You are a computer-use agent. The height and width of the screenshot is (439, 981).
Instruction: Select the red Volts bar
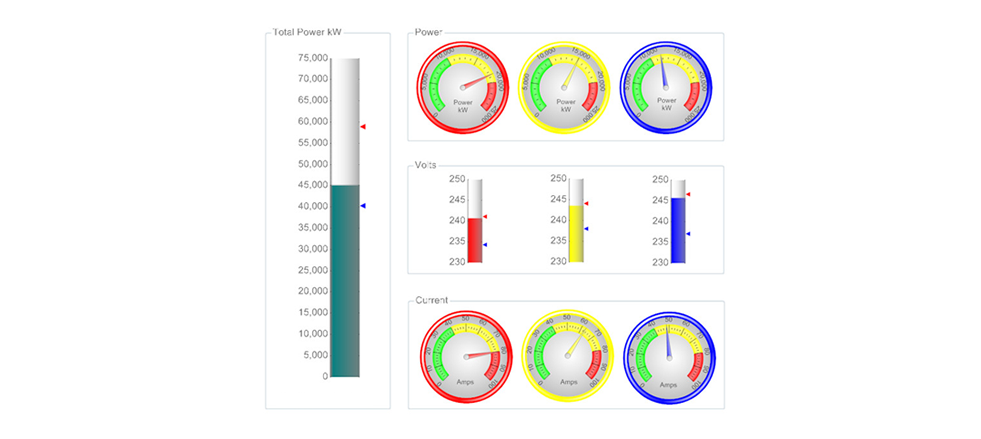coord(475,240)
